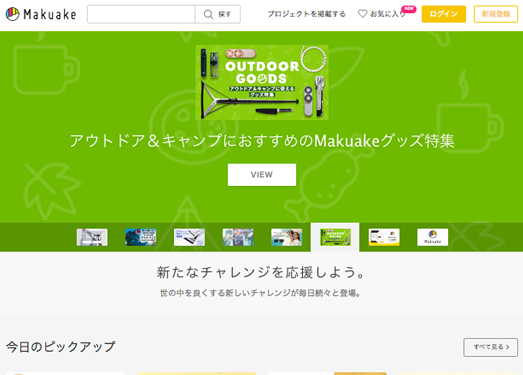Select the fourth carousel thumbnail
Viewport: 523px width, 375px height.
click(x=238, y=237)
